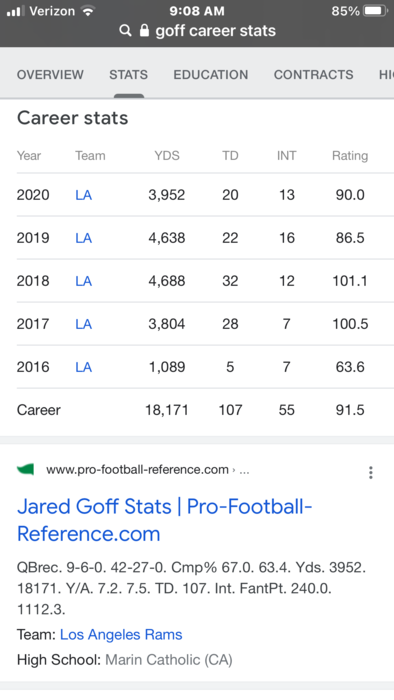Tap the search magnifier icon in address bar
394x700 pixels.
[x=126, y=31]
